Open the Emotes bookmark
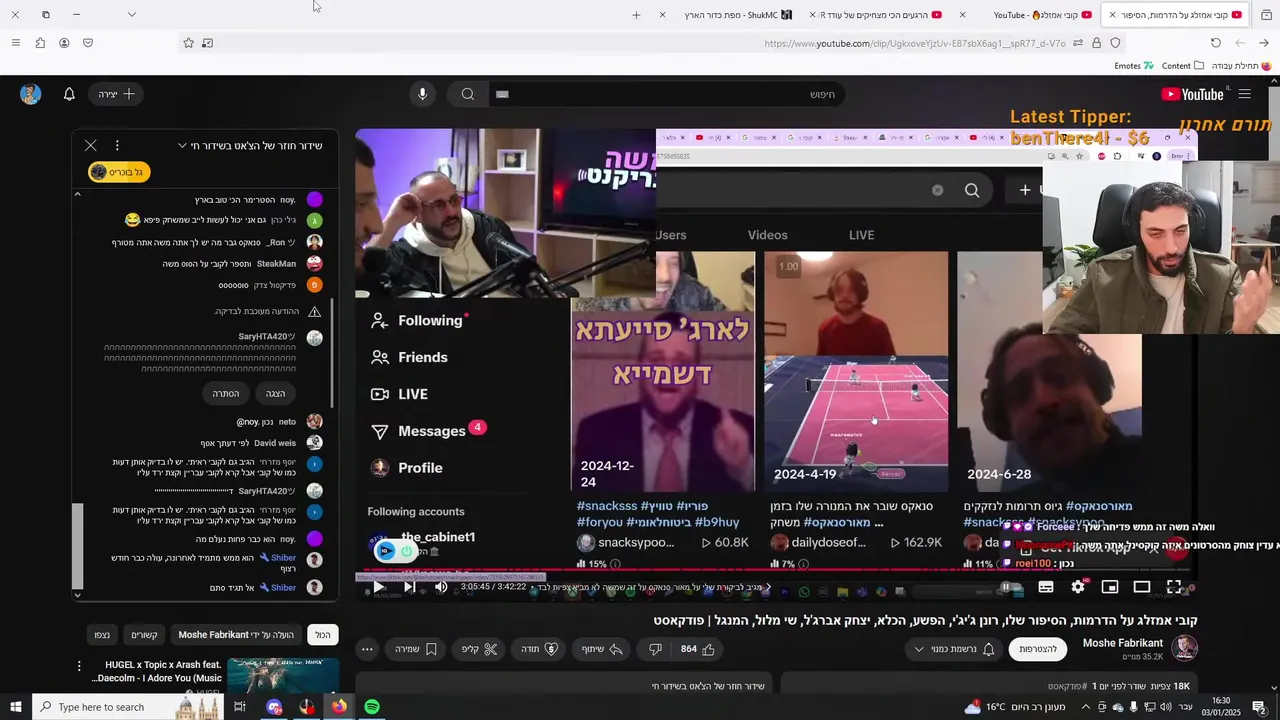Screen dimensions: 1280x720 pyautogui.click(x=1134, y=66)
